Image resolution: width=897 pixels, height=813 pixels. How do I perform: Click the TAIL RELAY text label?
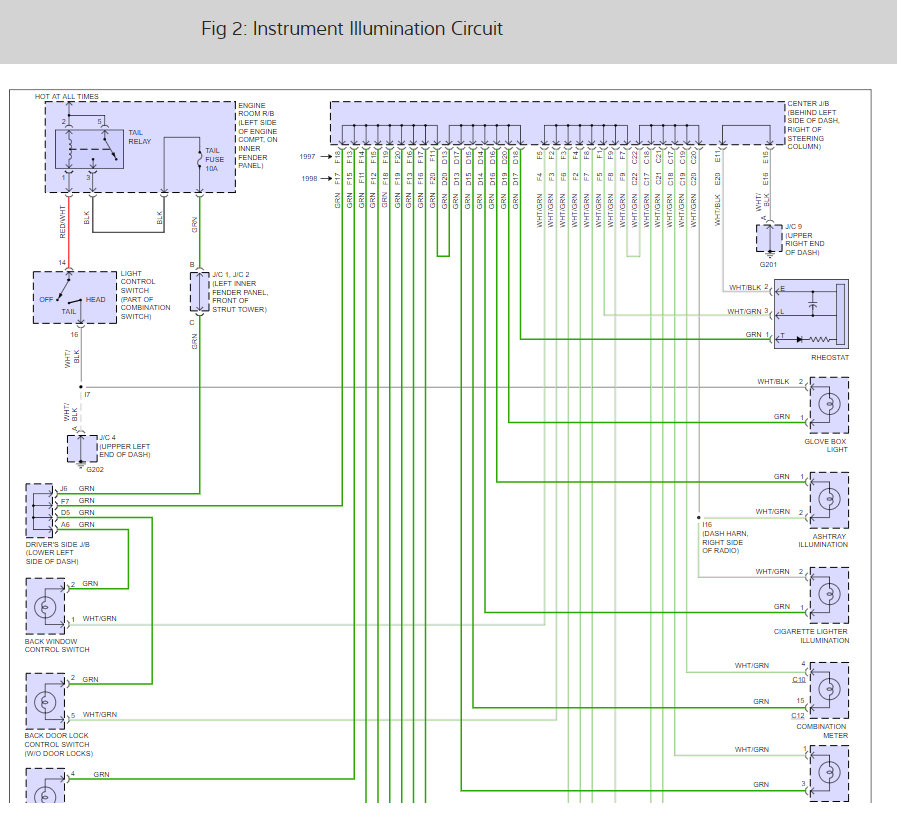coord(140,137)
